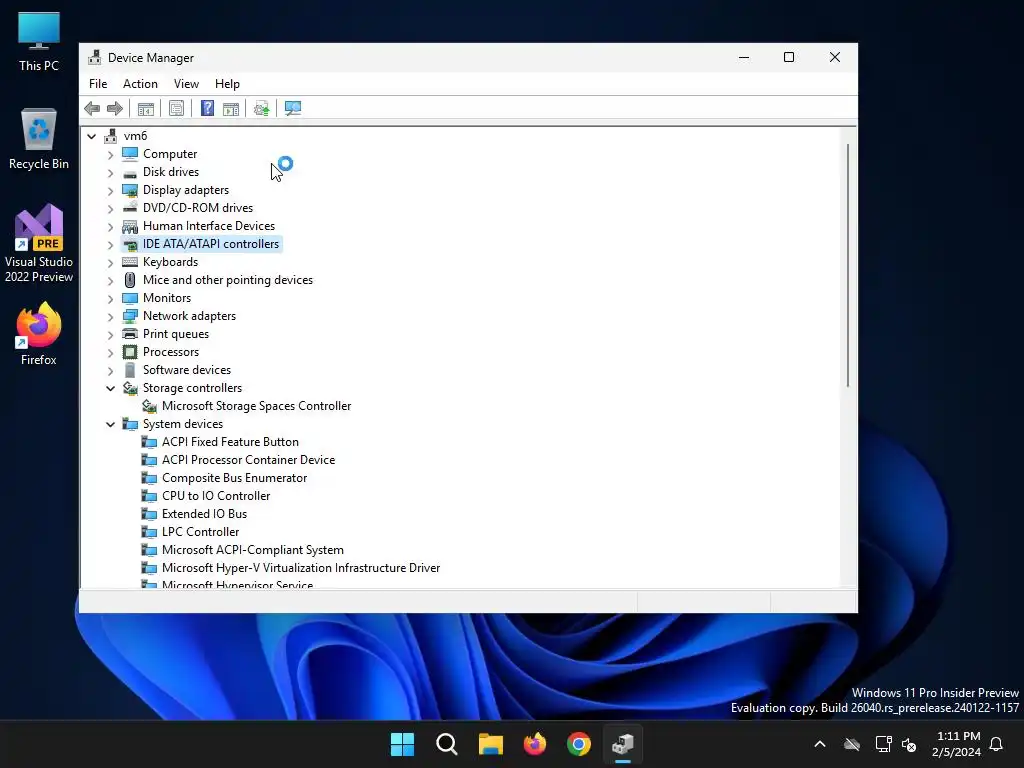Select the This PC desktop icon

tap(39, 41)
